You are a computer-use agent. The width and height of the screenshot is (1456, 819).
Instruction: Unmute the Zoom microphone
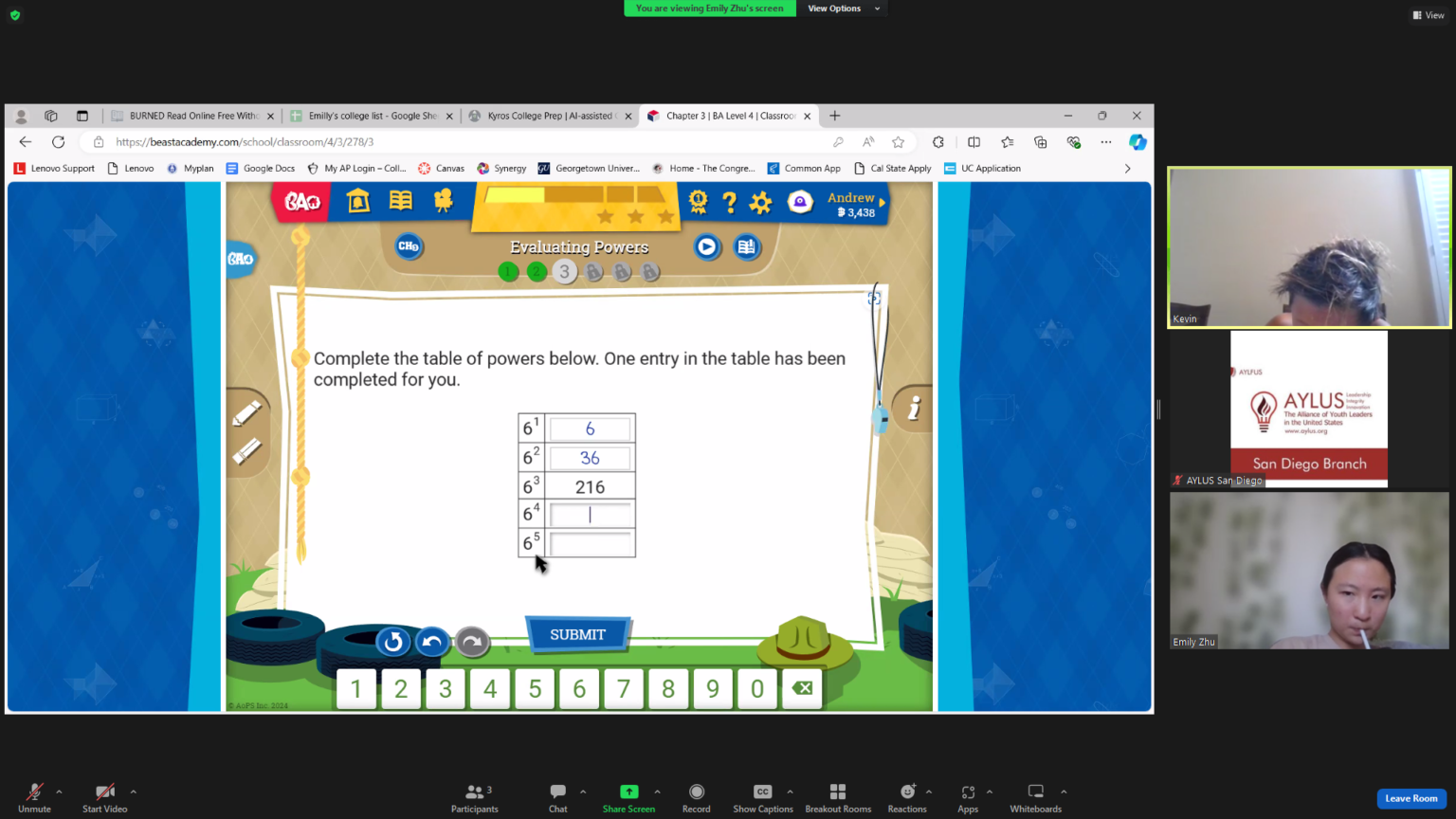point(34,797)
